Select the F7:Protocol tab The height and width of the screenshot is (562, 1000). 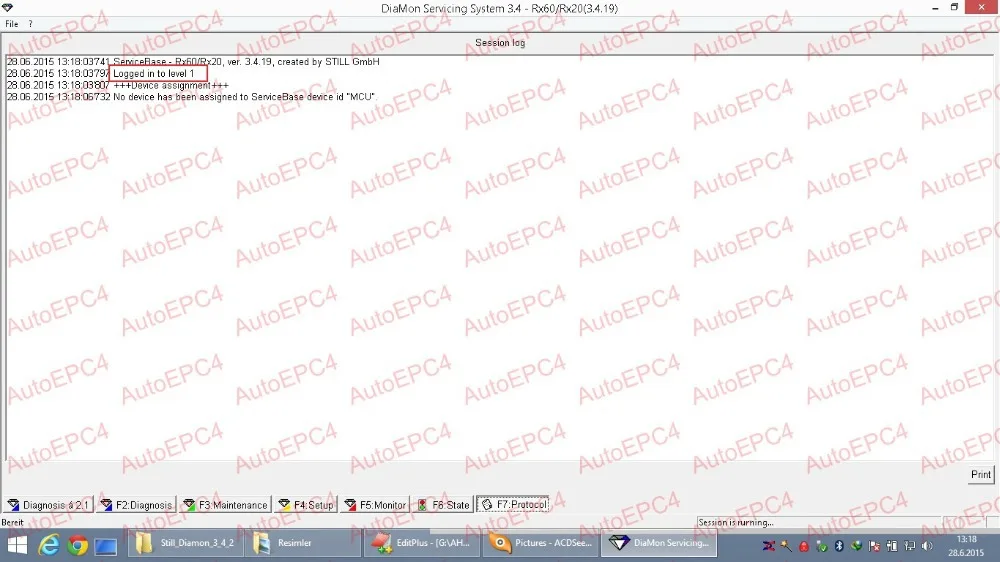click(513, 505)
